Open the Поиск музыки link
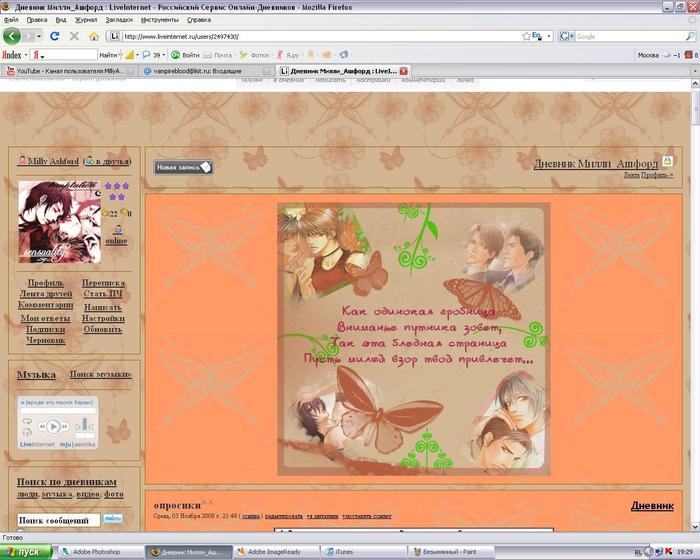 [x=100, y=374]
